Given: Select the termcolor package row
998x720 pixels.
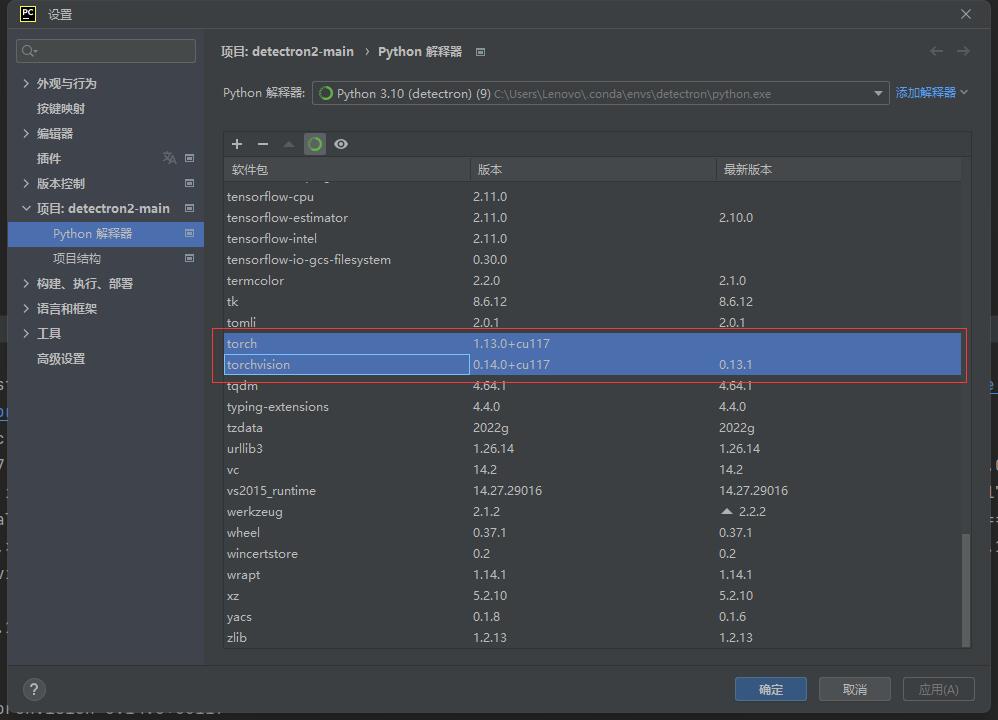Looking at the screenshot, I should 593,281.
